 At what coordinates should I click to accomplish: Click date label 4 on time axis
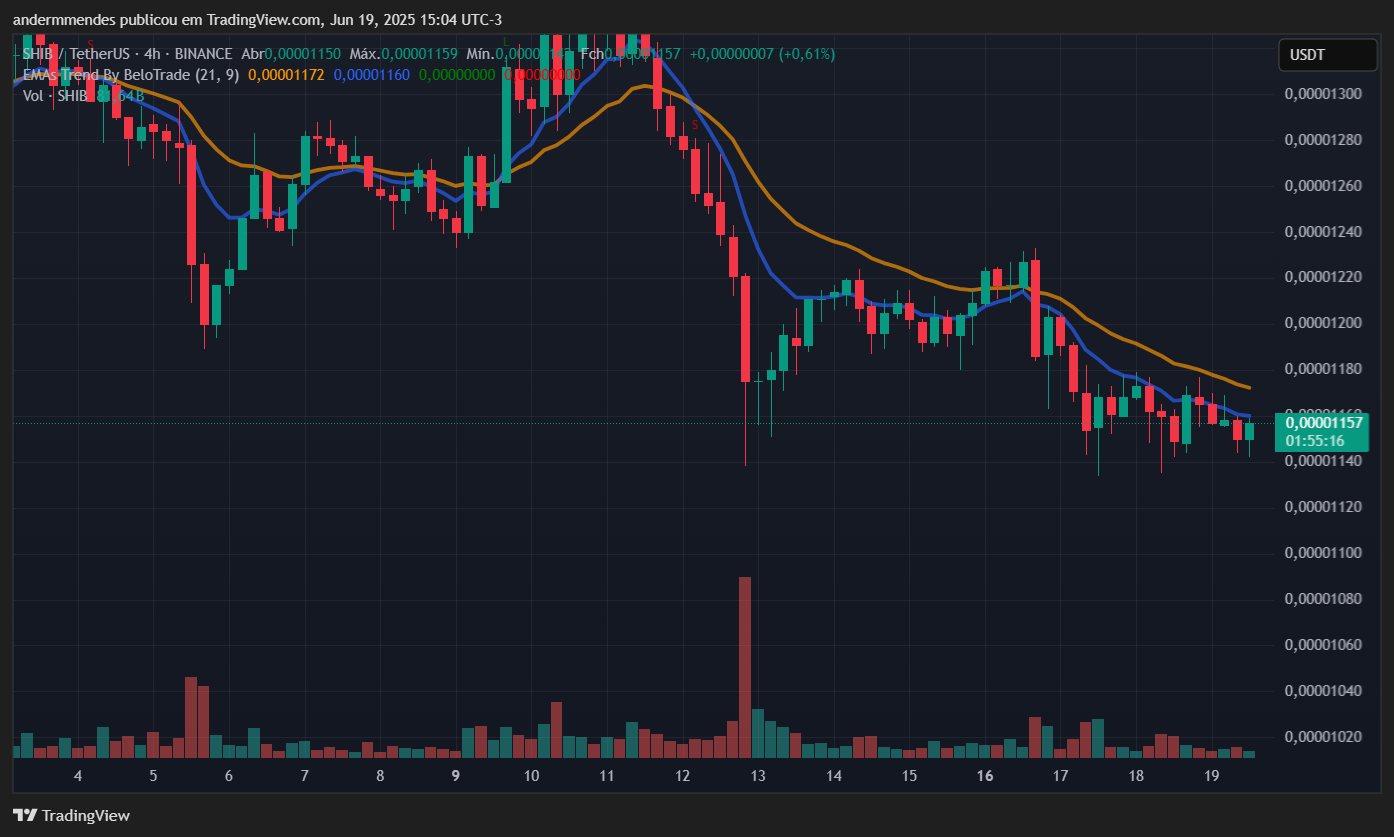[x=77, y=776]
